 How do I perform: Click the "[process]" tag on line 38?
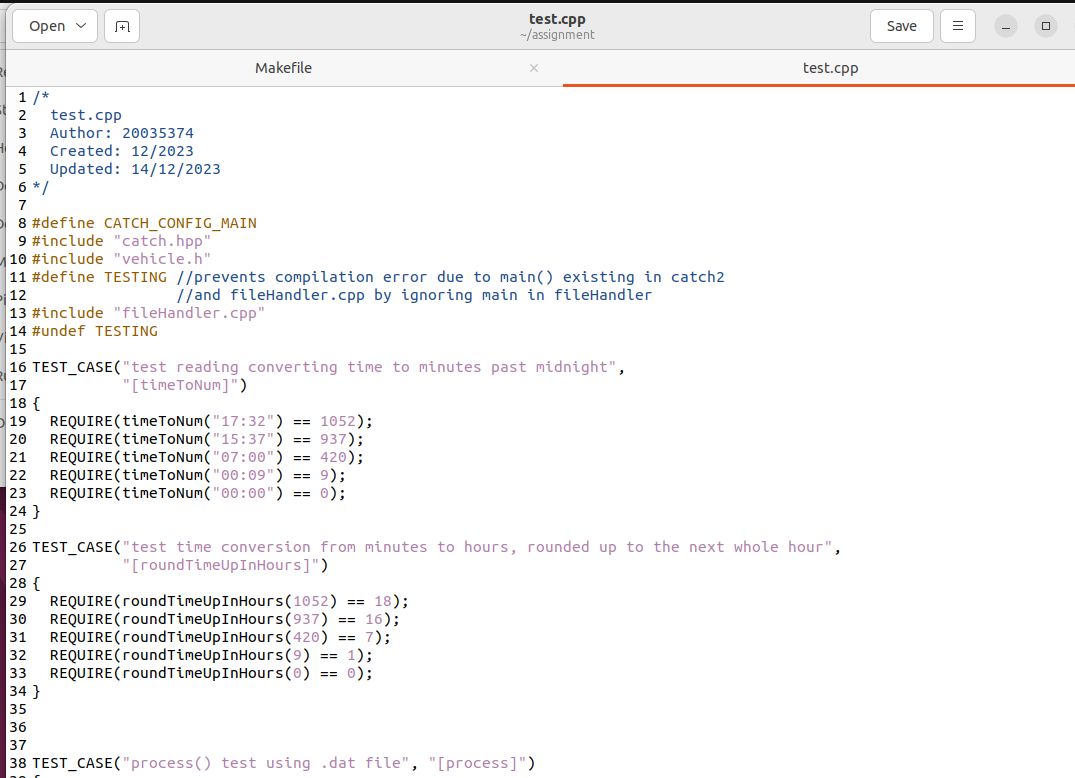pyautogui.click(x=477, y=763)
